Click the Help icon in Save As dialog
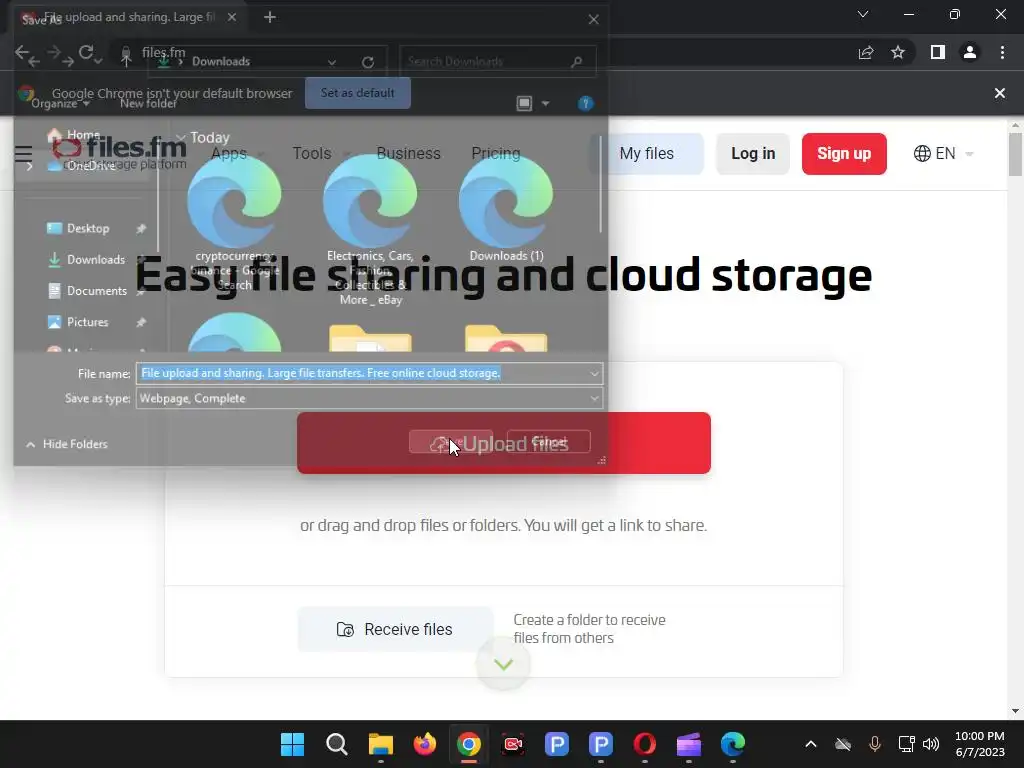The height and width of the screenshot is (768, 1024). (x=585, y=103)
